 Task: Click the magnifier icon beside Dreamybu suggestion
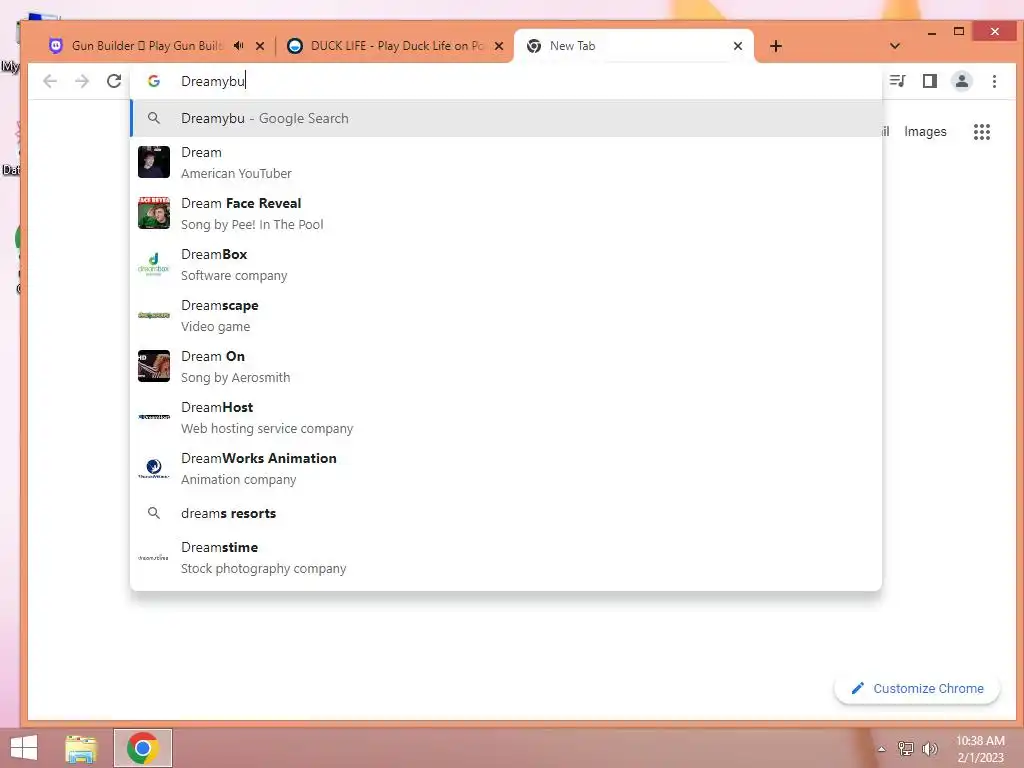[154, 118]
